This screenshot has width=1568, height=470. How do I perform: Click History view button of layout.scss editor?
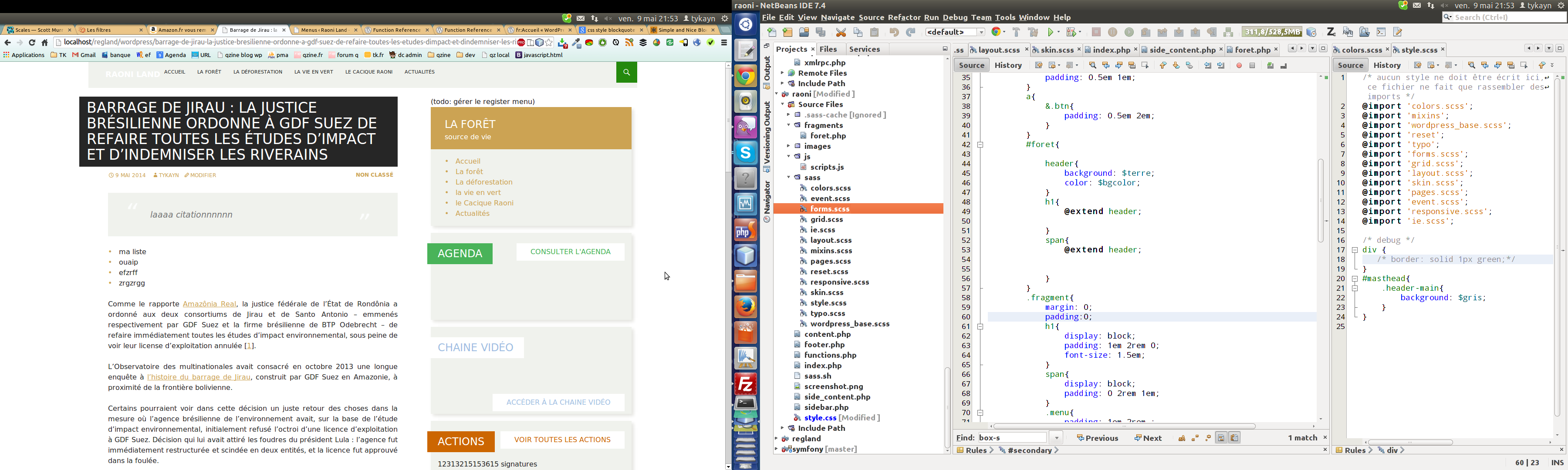1008,65
